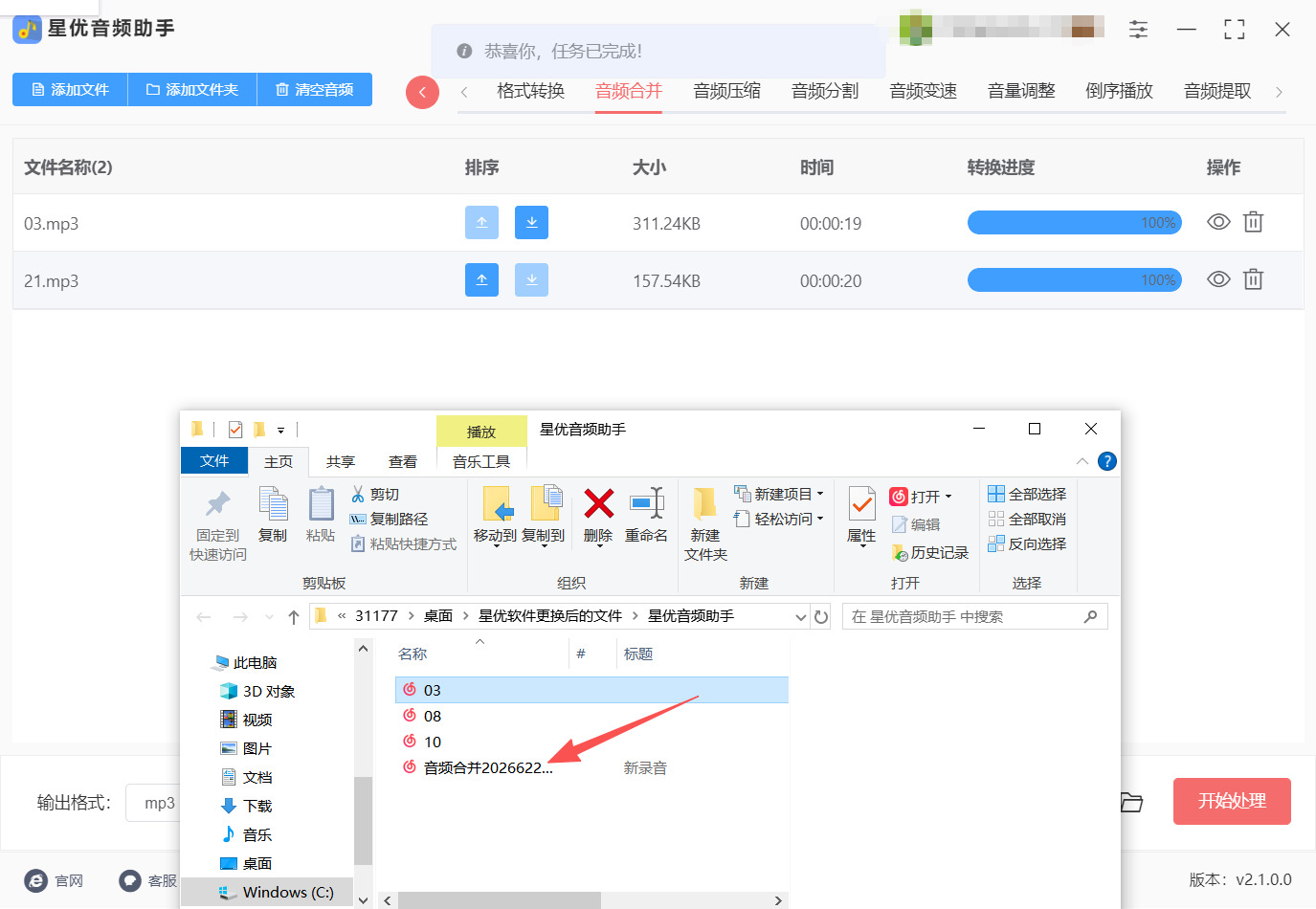The height and width of the screenshot is (909, 1316).
Task: Click Explorer help question mark icon
Action: click(1107, 461)
